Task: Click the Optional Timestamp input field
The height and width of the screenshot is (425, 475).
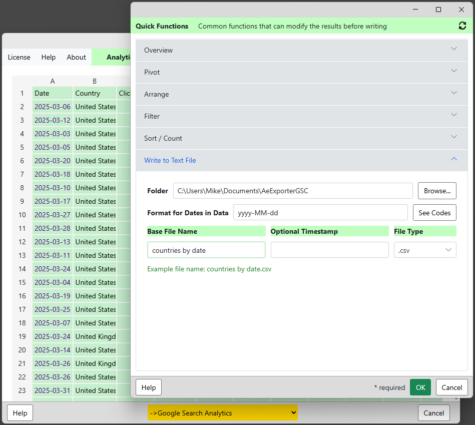Action: coord(330,250)
